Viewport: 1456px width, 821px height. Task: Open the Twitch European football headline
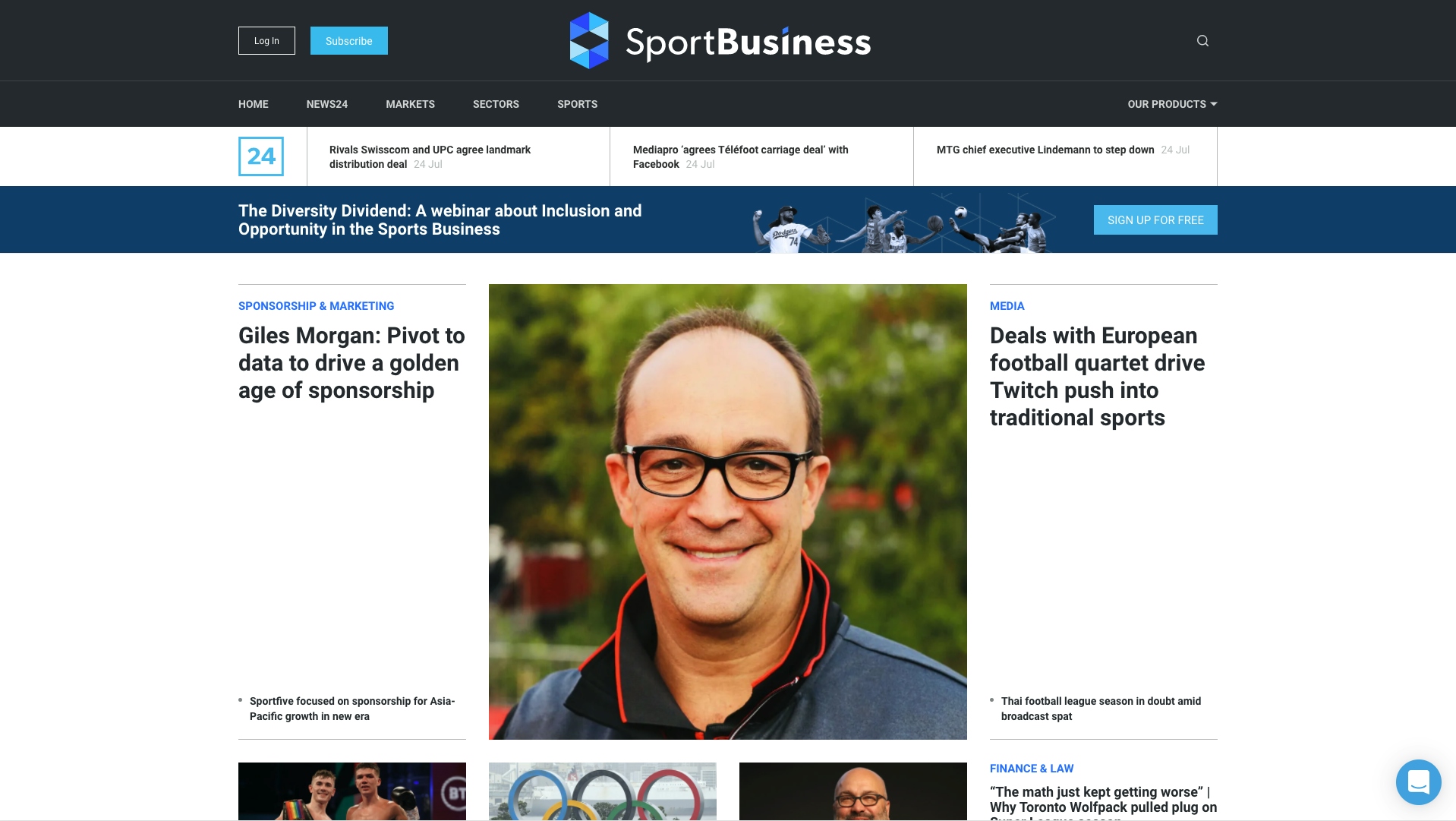pos(1097,377)
